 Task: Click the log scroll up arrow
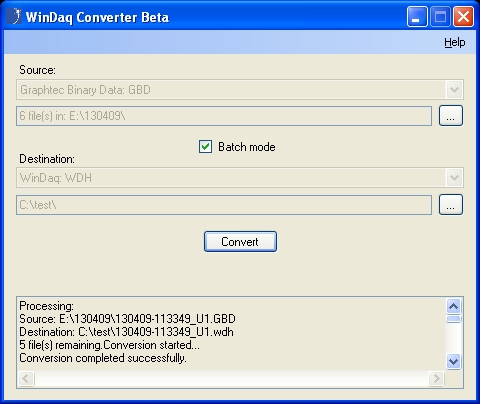[454, 306]
